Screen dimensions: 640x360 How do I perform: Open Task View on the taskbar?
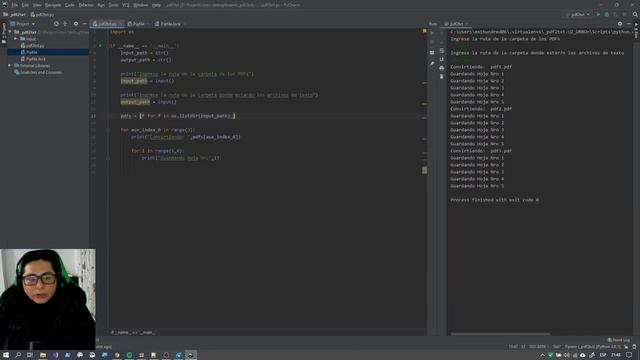(x=30, y=355)
